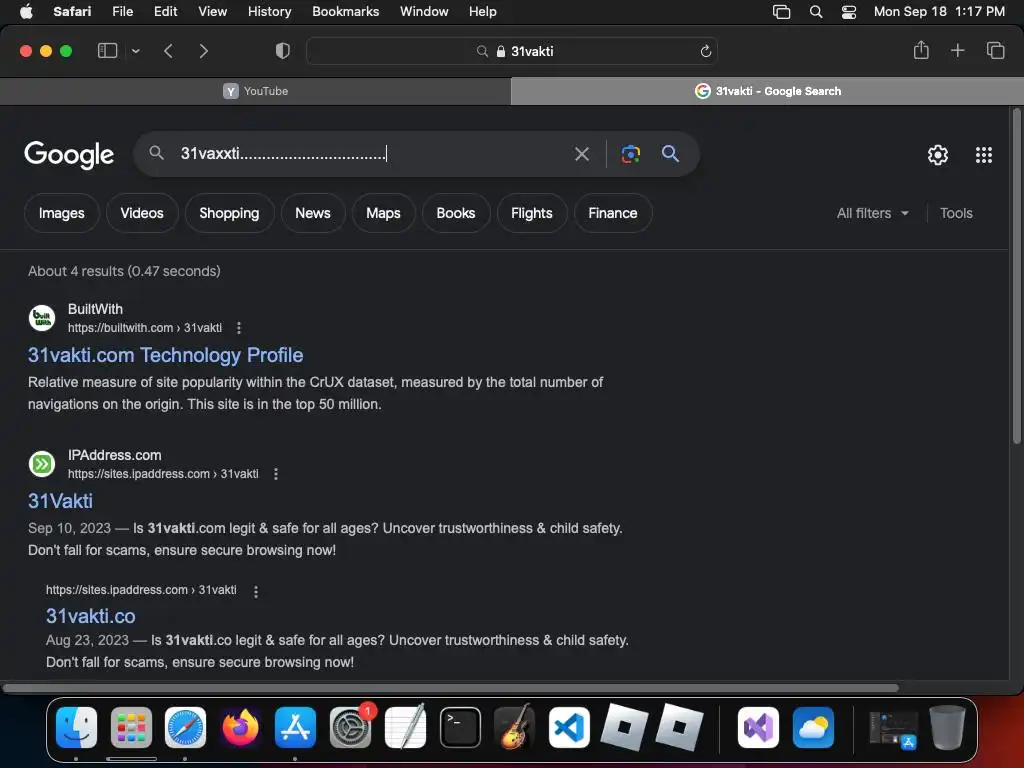Open the Share button in Safari toolbar
The image size is (1024, 768).
click(921, 50)
